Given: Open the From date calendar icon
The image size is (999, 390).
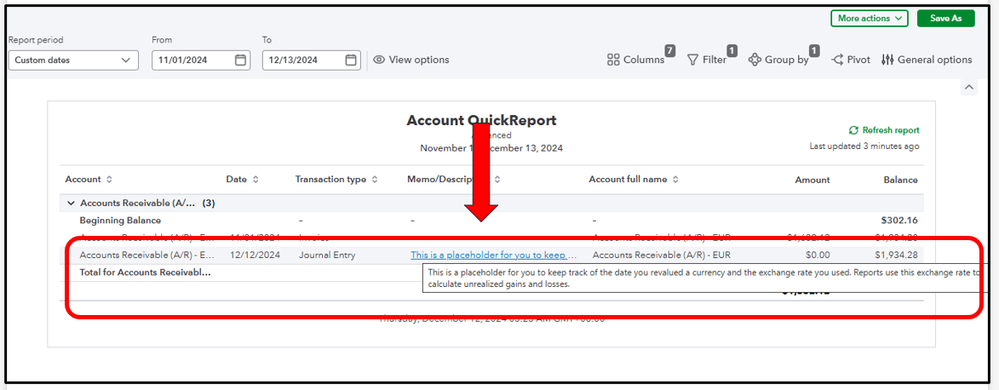Looking at the screenshot, I should coord(240,61).
